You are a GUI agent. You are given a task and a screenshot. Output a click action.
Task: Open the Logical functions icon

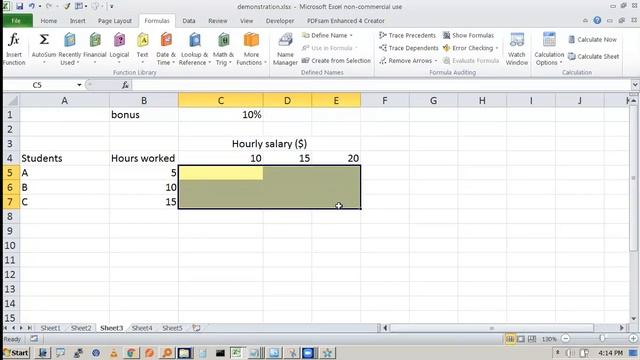pos(119,40)
